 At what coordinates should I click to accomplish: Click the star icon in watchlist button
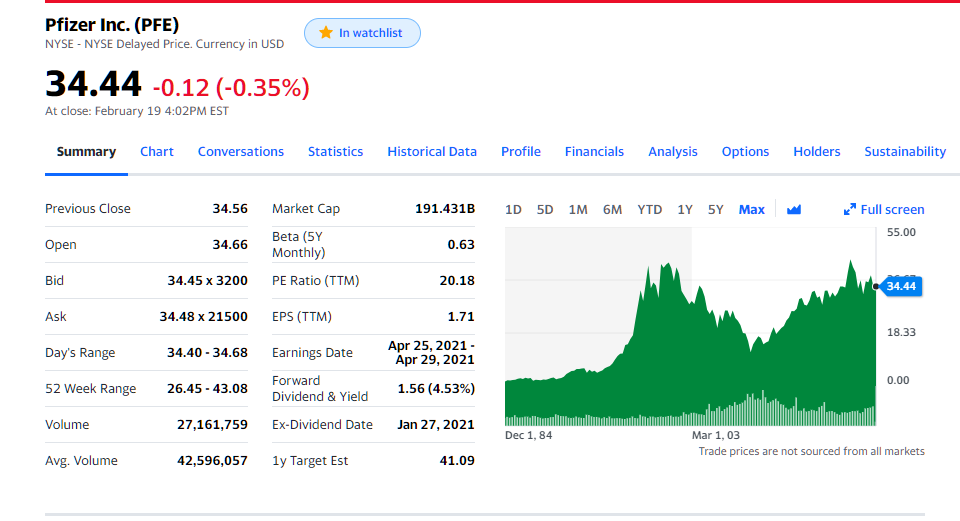(326, 32)
